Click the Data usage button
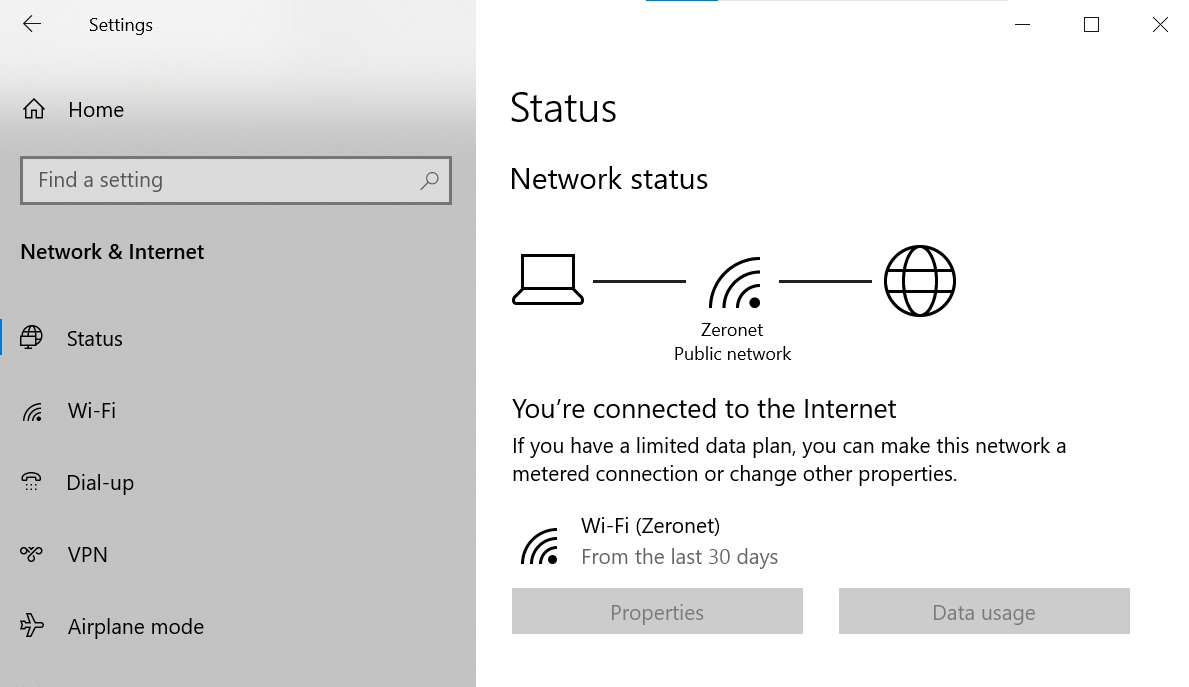 point(984,612)
